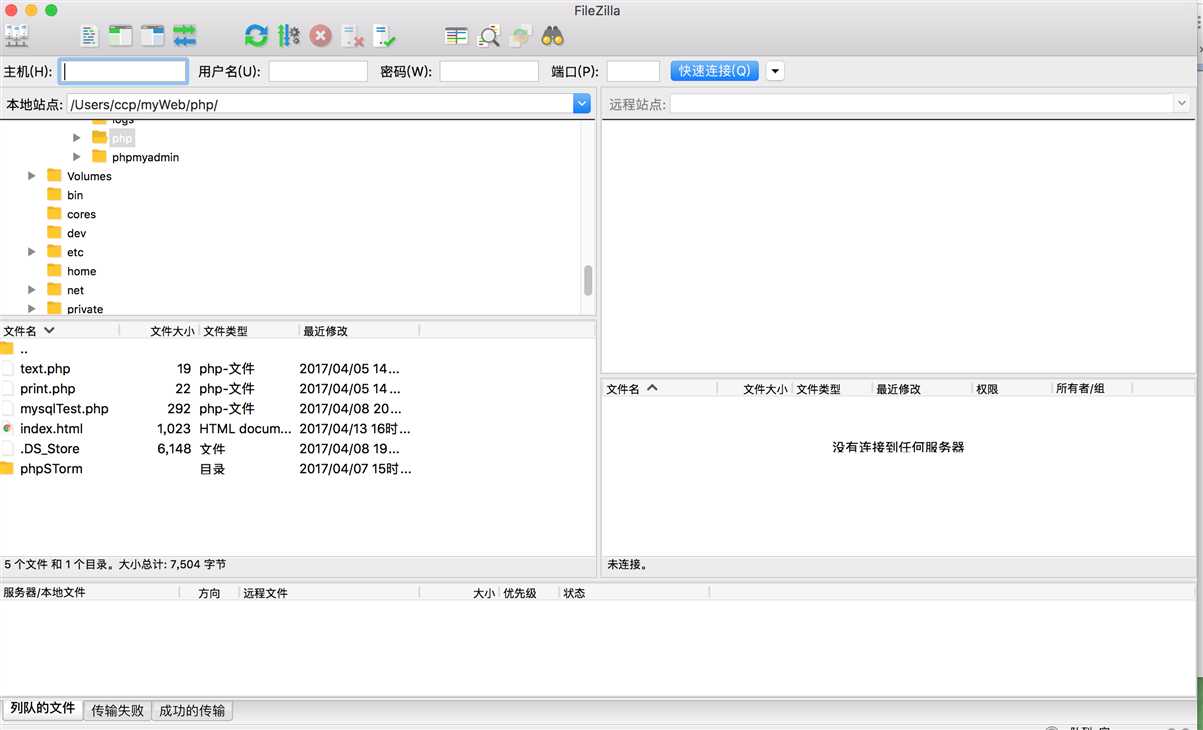Screen dimensions: 1203x730
Task: Click queue 优先级 column header
Action: [529, 593]
